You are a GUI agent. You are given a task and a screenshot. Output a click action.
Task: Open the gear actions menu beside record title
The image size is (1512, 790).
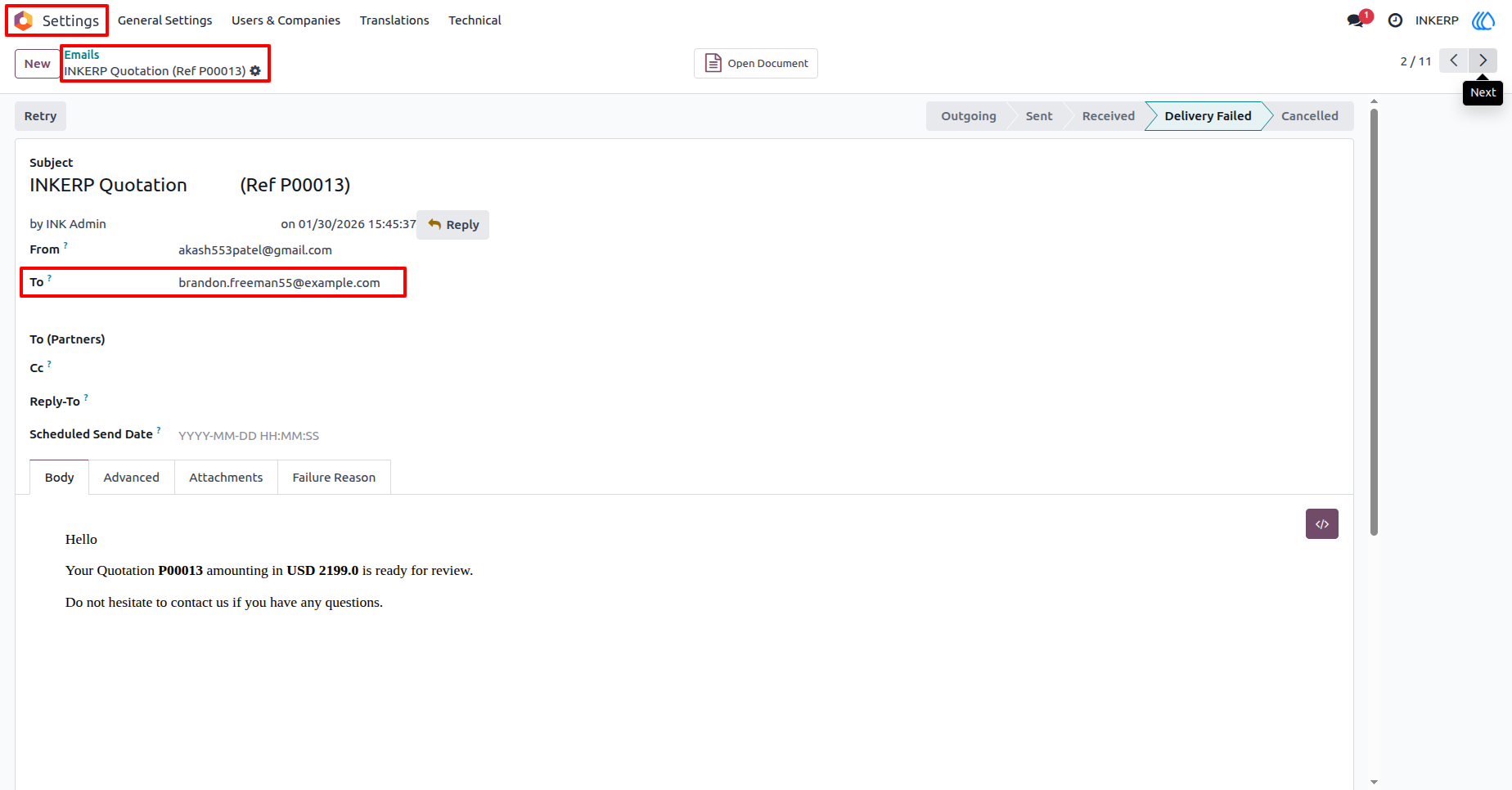coord(255,71)
